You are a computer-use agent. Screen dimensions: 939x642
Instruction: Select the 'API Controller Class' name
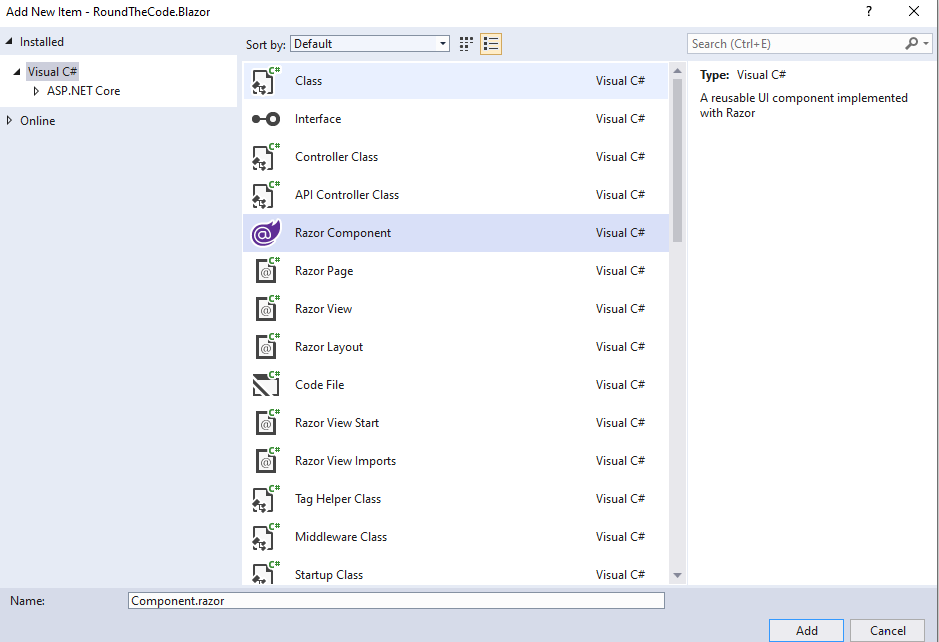coord(347,195)
